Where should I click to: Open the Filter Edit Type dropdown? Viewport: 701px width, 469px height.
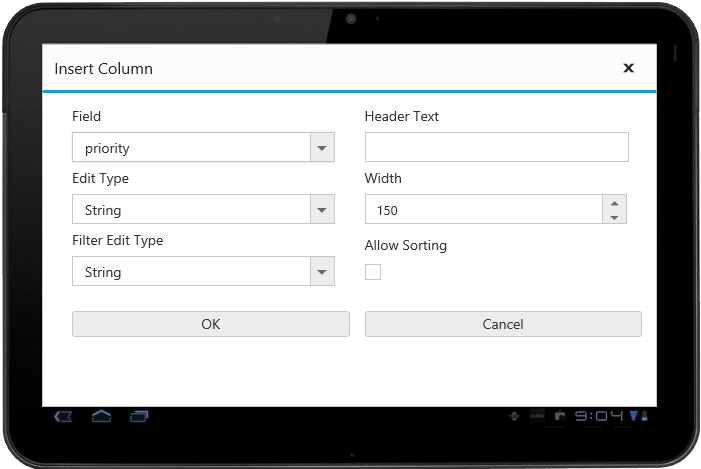[321, 272]
